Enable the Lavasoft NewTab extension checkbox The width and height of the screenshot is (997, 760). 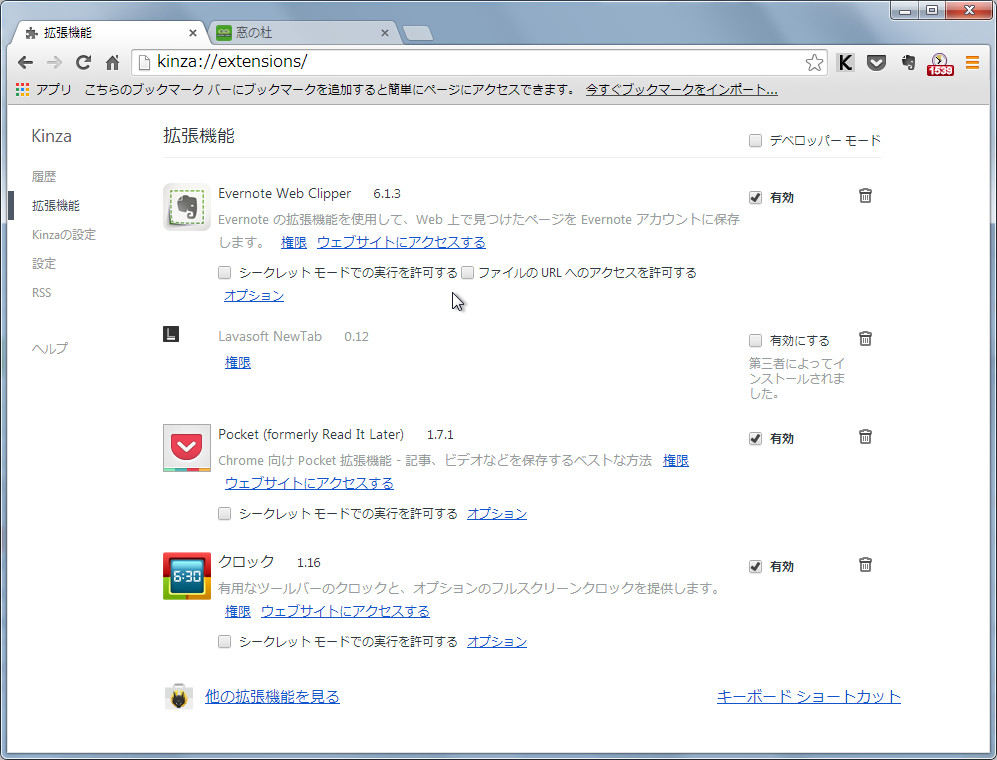tap(755, 339)
